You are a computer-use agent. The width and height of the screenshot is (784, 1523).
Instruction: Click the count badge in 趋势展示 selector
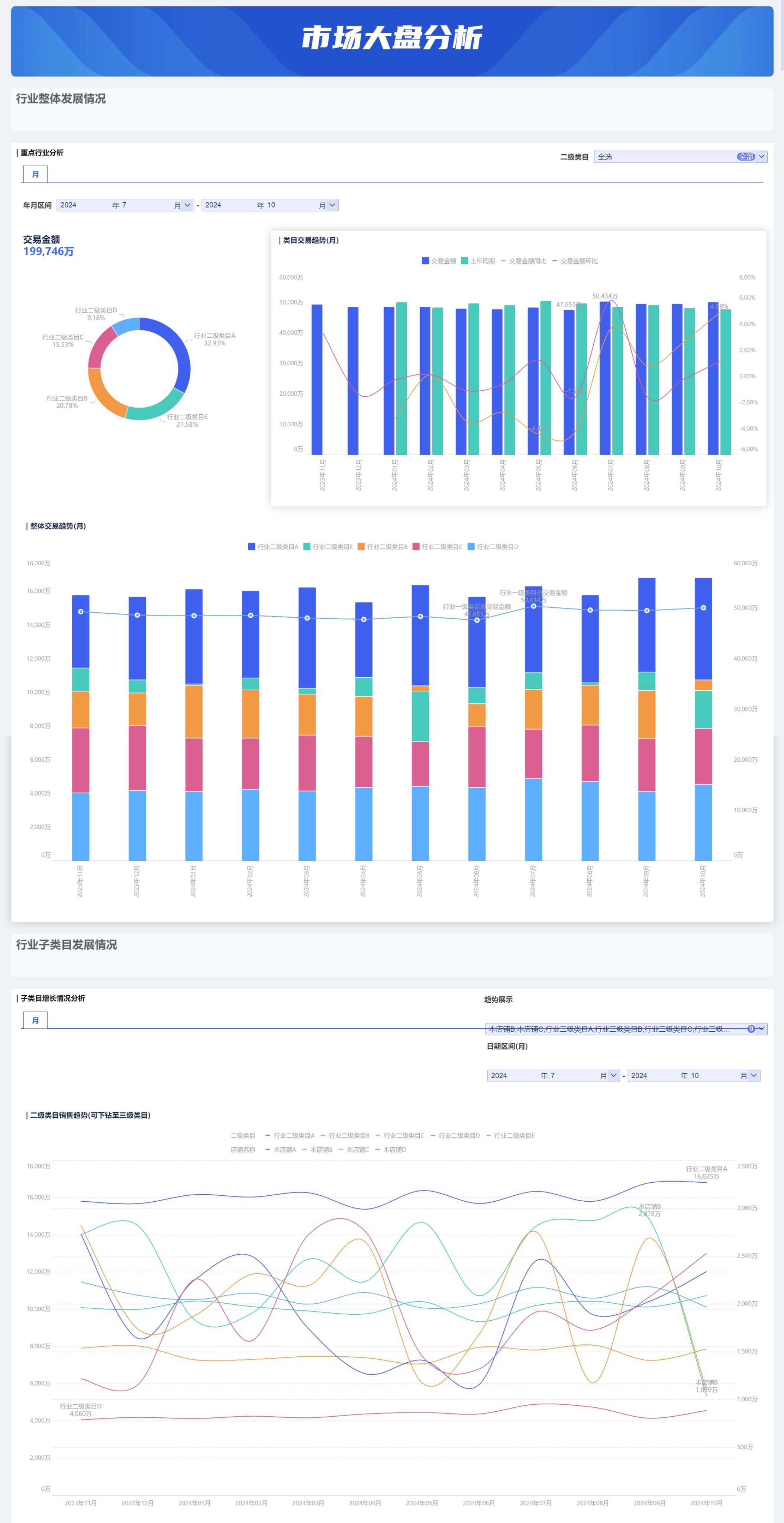pos(751,1029)
